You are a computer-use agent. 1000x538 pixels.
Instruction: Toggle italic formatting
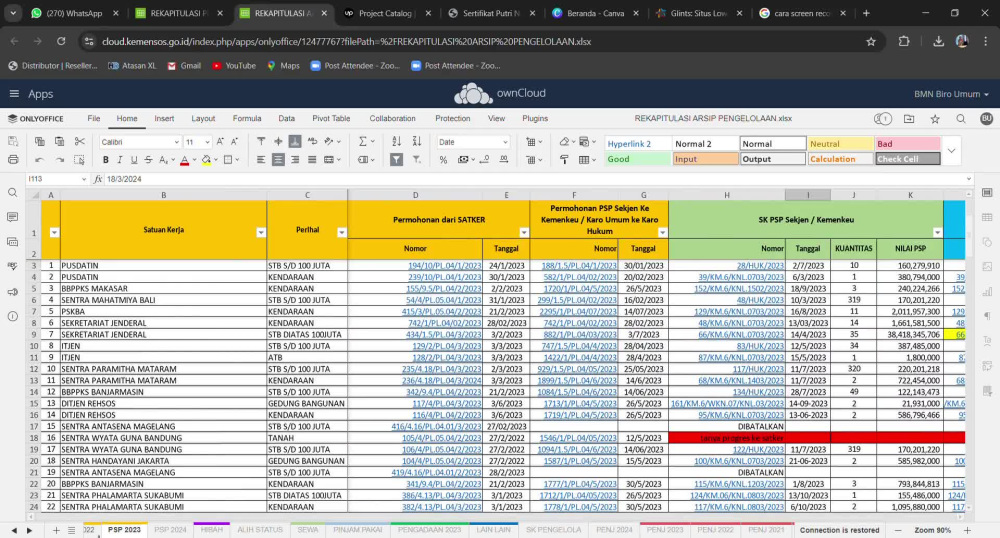pos(120,159)
